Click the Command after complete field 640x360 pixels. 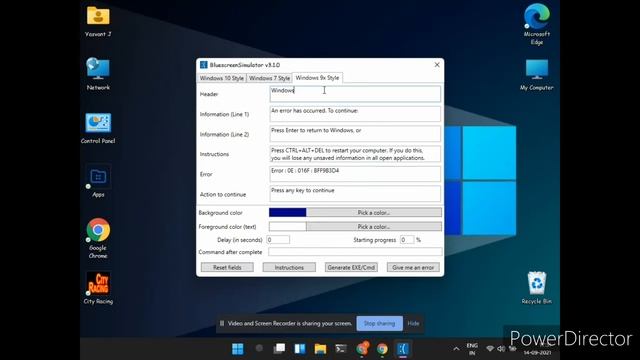click(x=355, y=252)
